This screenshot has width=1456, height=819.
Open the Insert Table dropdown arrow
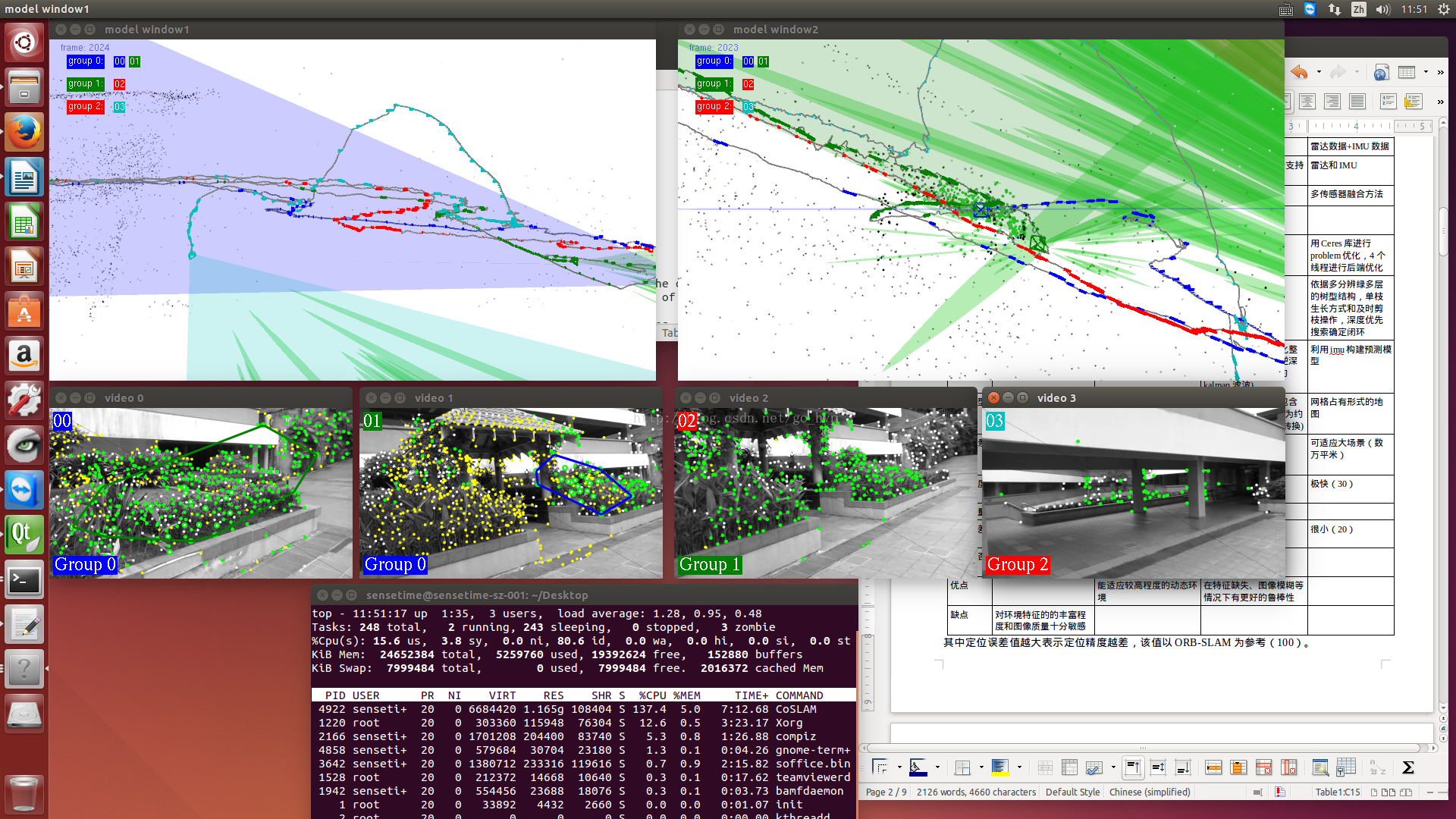pyautogui.click(x=1426, y=72)
